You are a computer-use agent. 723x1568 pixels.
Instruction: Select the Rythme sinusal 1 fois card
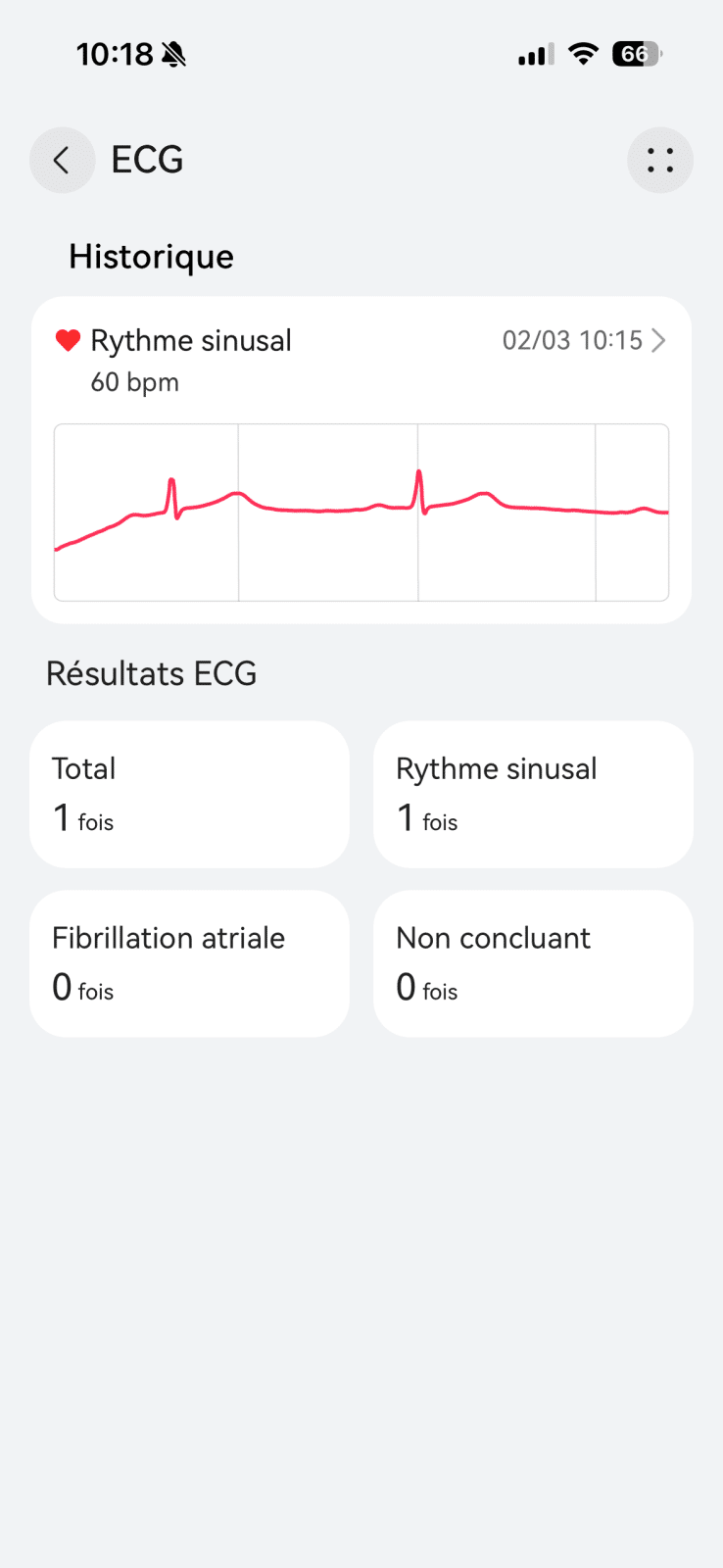click(x=533, y=795)
